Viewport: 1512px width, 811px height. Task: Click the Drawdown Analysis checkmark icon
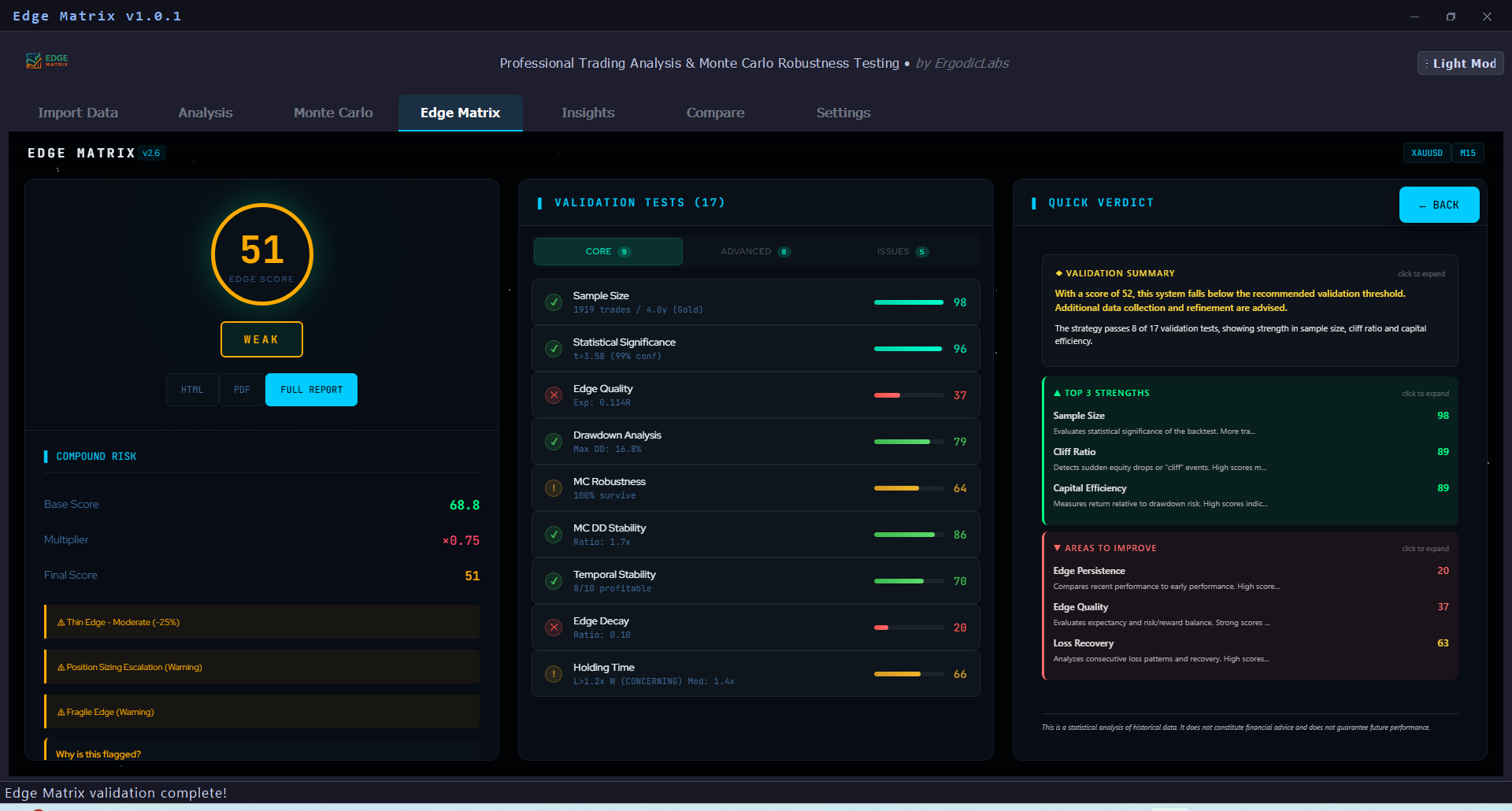(x=554, y=442)
